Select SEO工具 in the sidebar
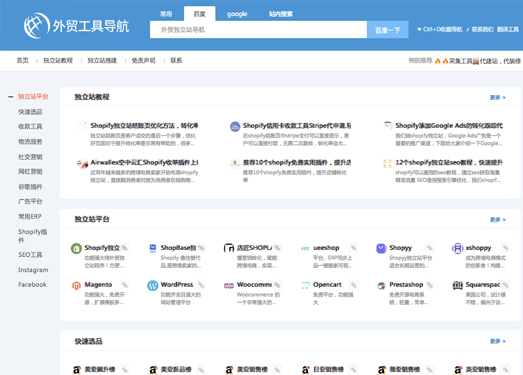This screenshot has height=375, width=523. (x=30, y=255)
